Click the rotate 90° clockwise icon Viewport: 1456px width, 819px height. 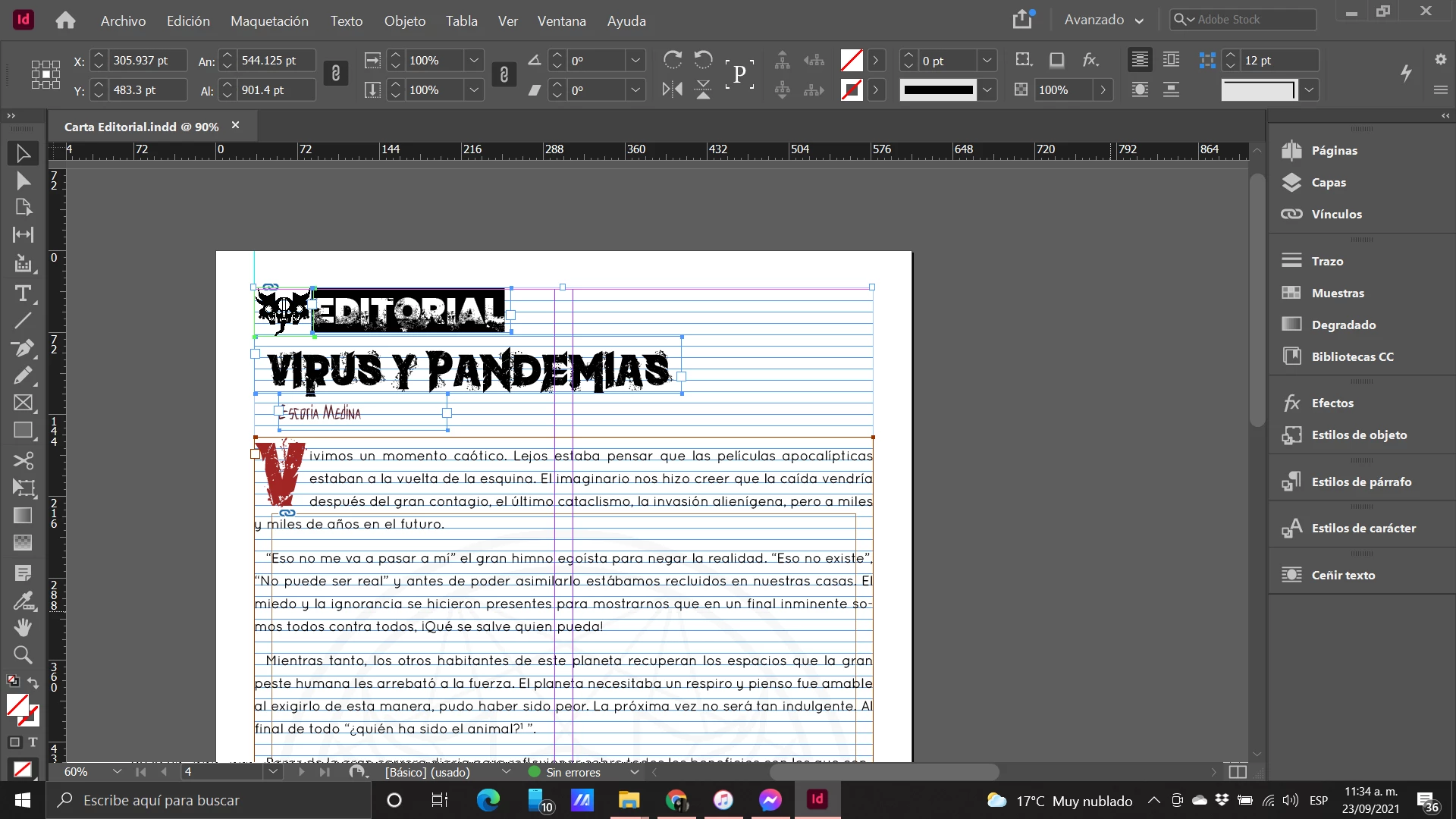click(x=672, y=60)
